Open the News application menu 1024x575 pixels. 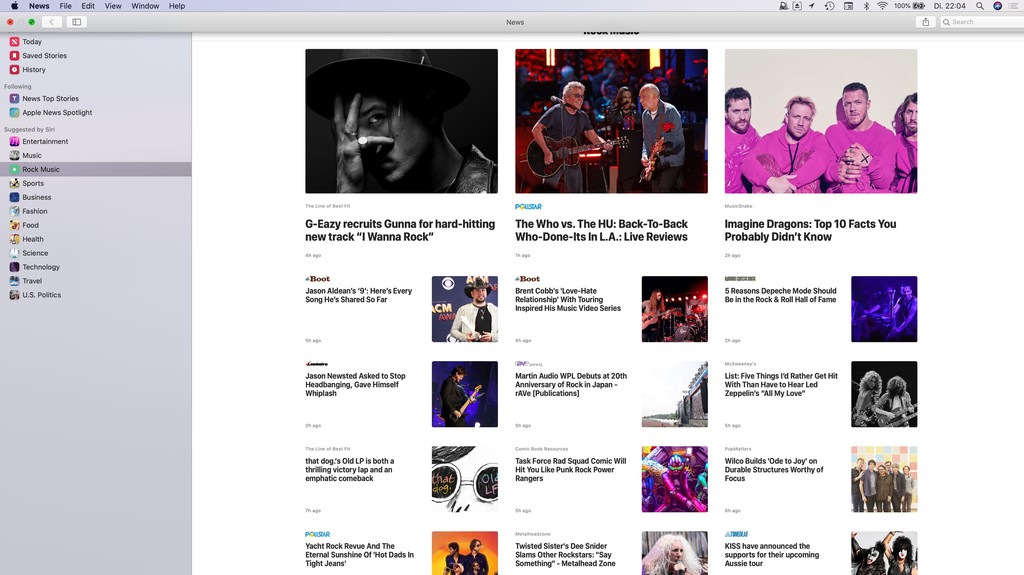39,6
